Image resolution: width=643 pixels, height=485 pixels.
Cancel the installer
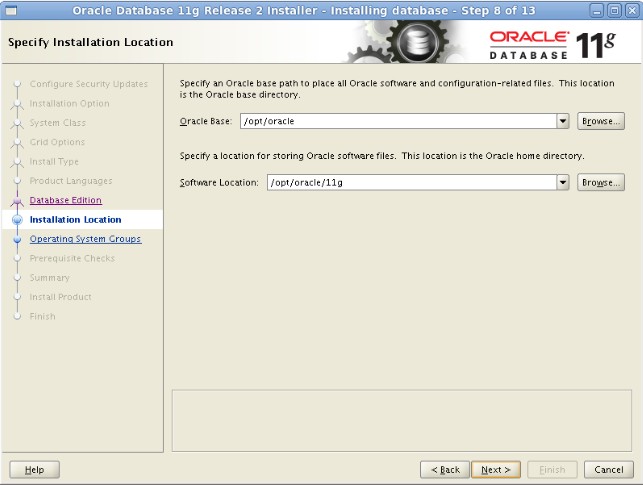(x=609, y=470)
